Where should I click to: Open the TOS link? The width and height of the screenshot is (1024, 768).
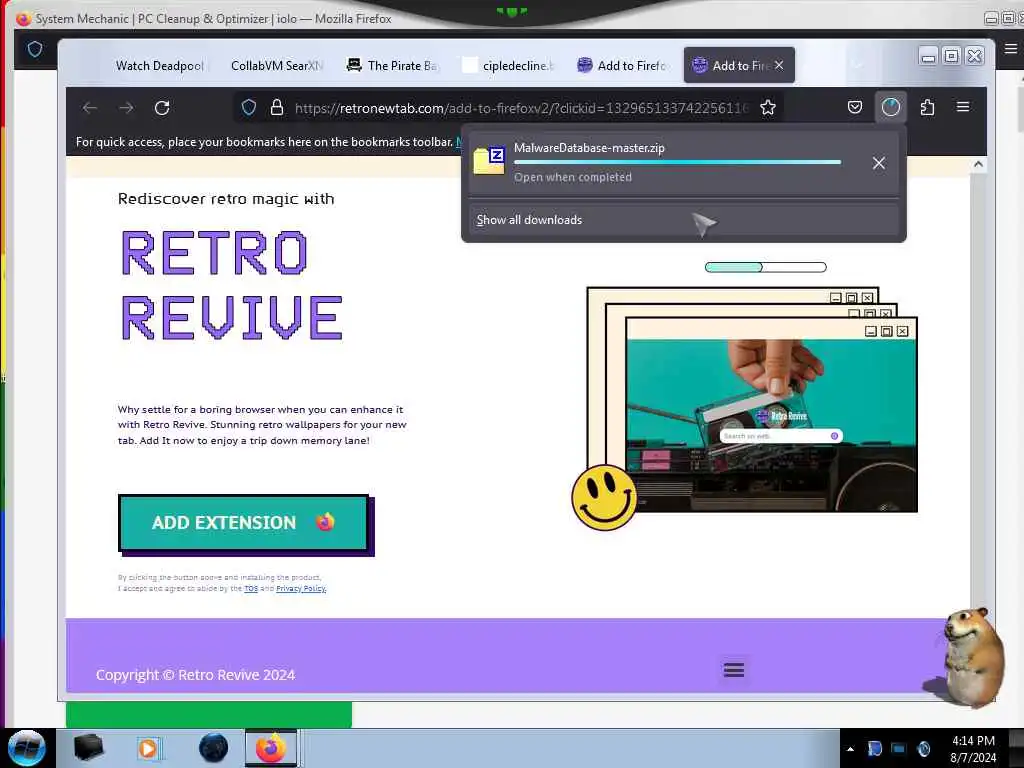251,588
